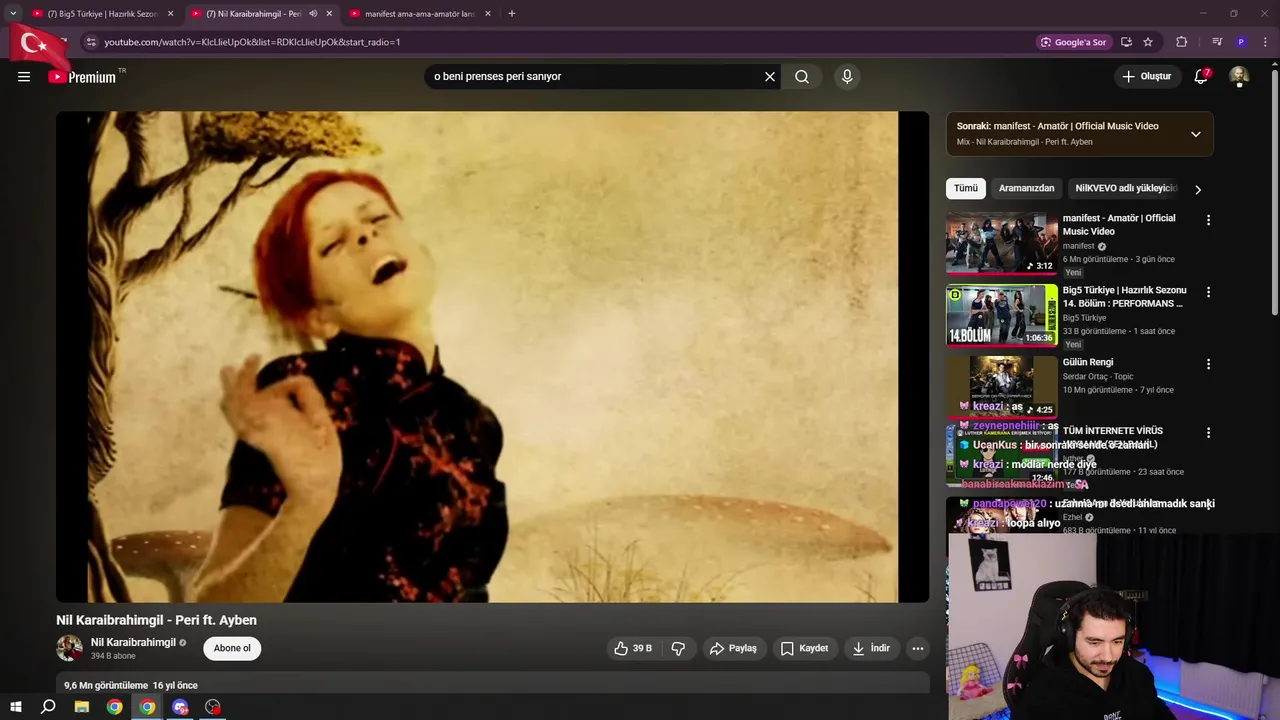Open the Discord taskbar icon
The image size is (1280, 720).
[180, 707]
